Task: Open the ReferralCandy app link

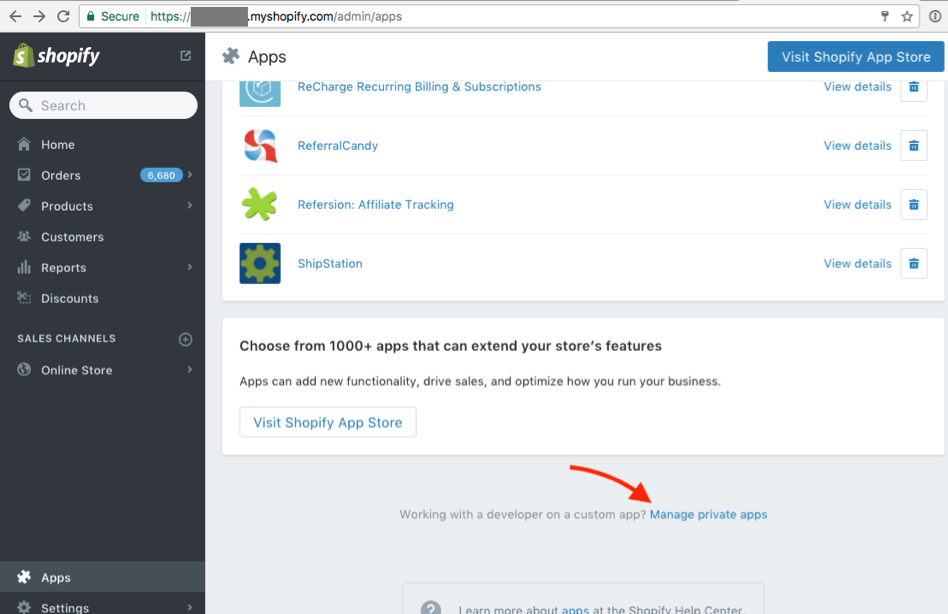Action: (x=337, y=146)
